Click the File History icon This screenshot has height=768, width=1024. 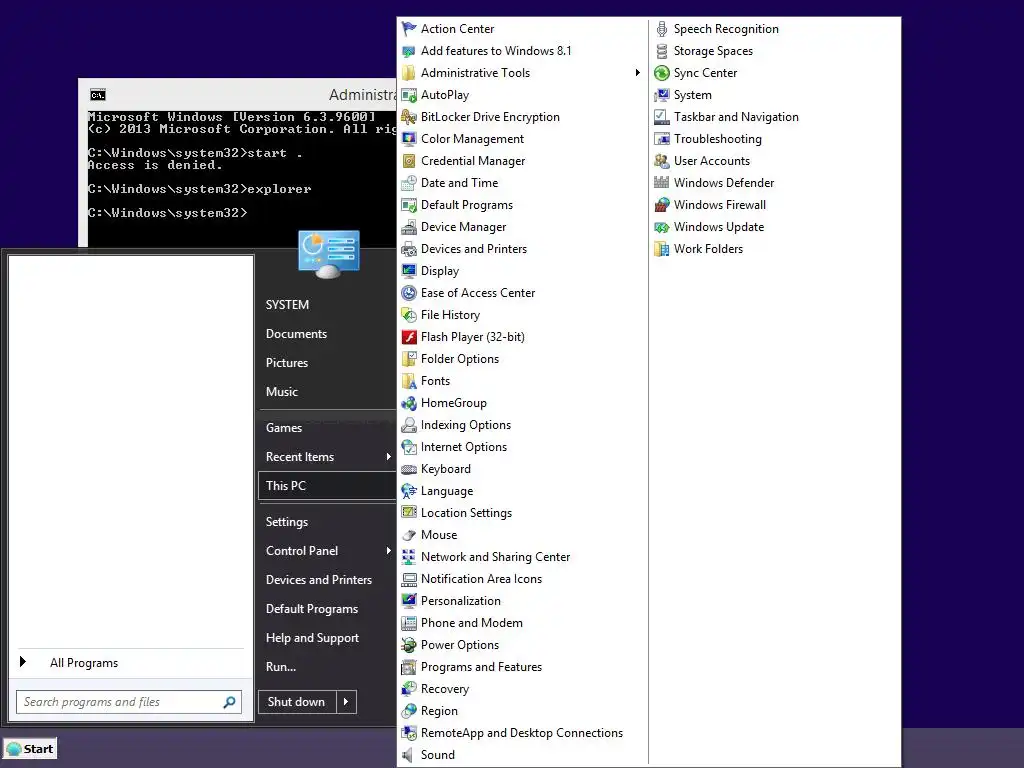pyautogui.click(x=409, y=315)
